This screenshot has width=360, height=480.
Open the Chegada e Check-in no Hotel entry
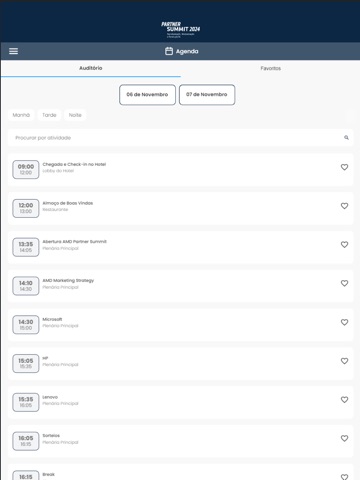coord(180,170)
